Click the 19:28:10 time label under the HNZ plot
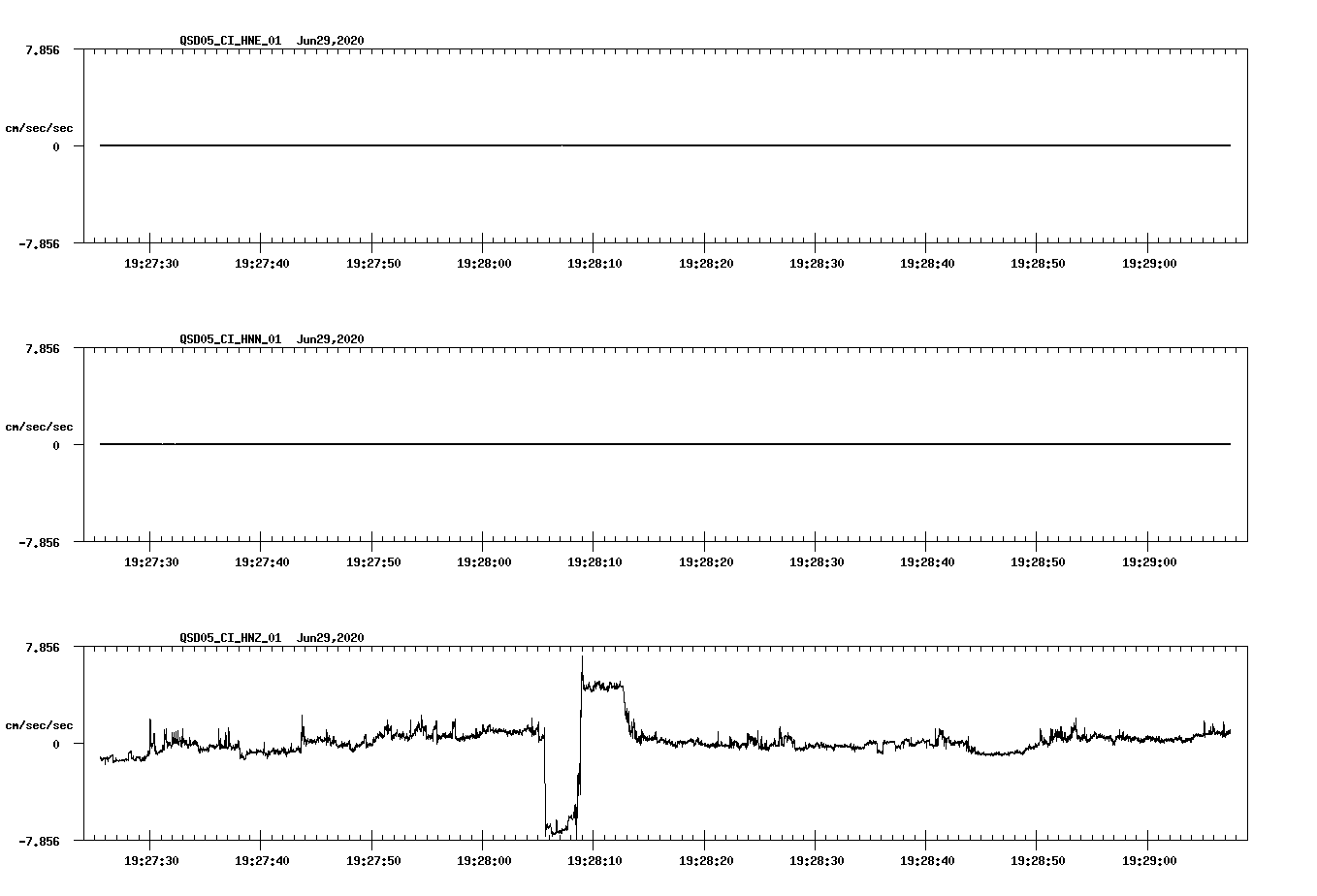Image resolution: width=1317 pixels, height=896 pixels. tap(594, 861)
